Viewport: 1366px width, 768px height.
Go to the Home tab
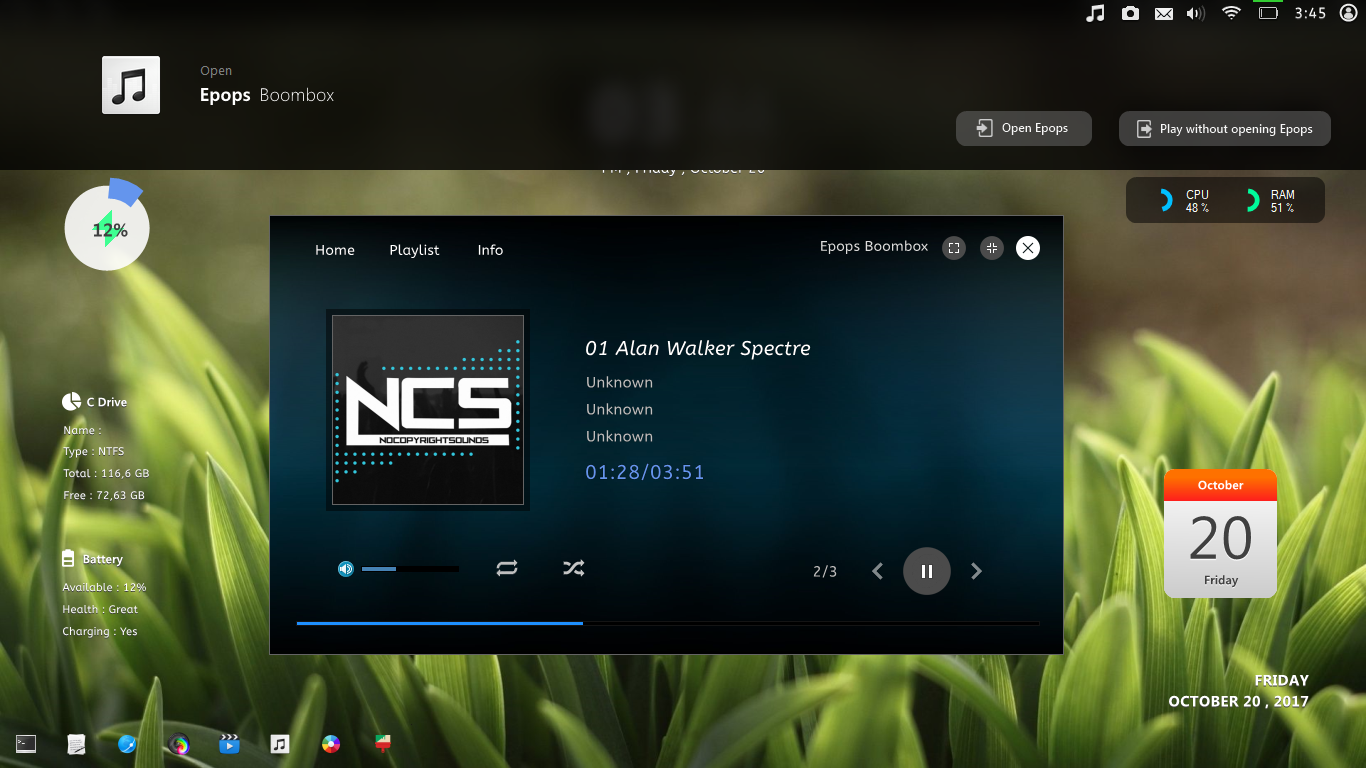tap(335, 250)
